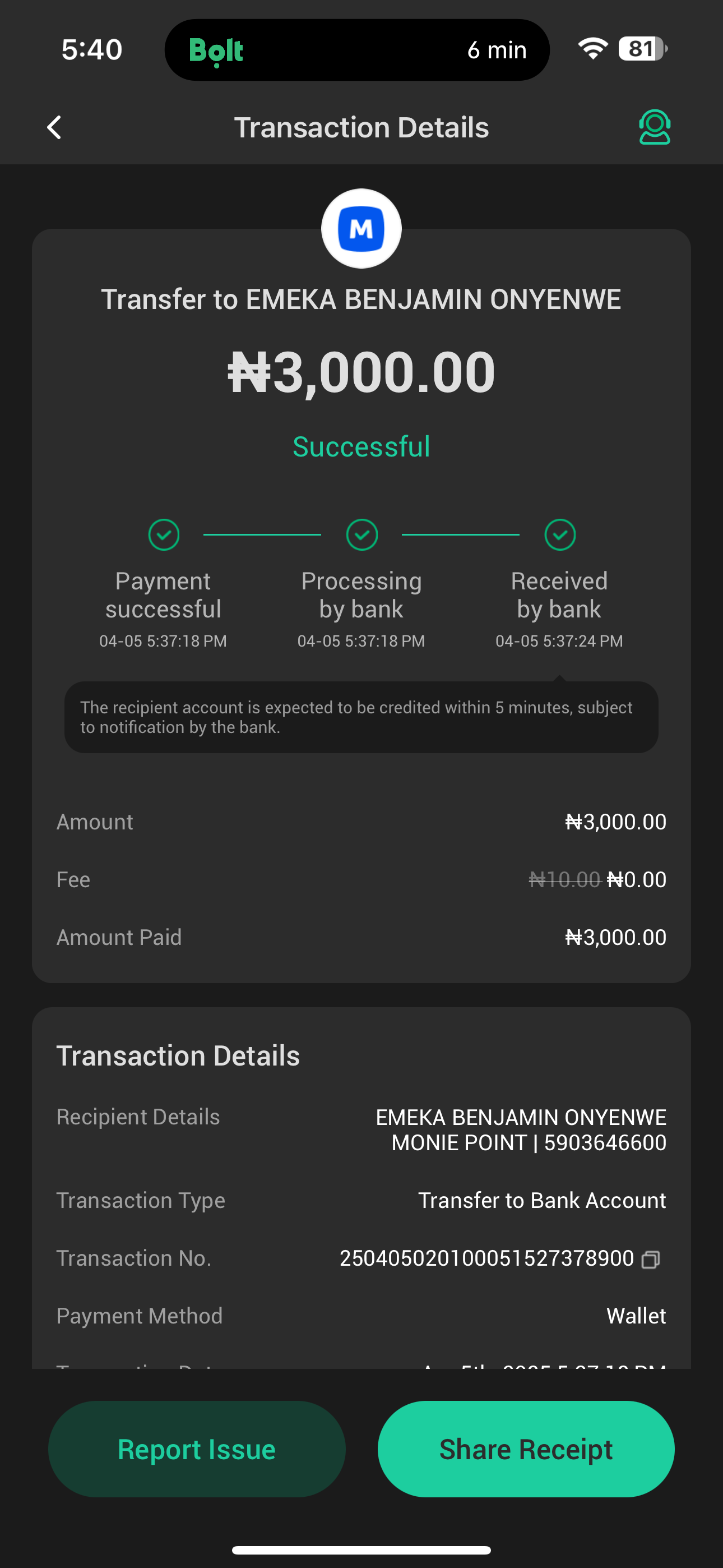Copy the transaction number
This screenshot has height=1568, width=723.
click(x=651, y=1259)
